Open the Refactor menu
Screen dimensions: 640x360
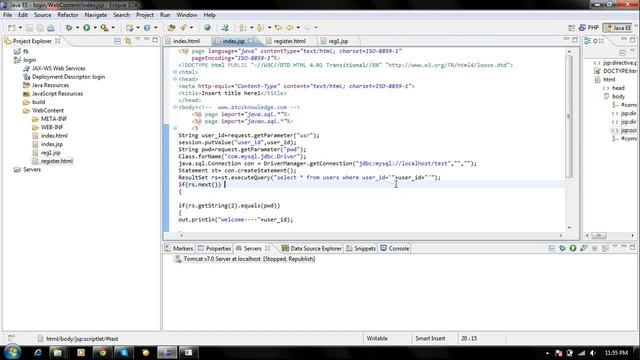pyautogui.click(x=68, y=15)
